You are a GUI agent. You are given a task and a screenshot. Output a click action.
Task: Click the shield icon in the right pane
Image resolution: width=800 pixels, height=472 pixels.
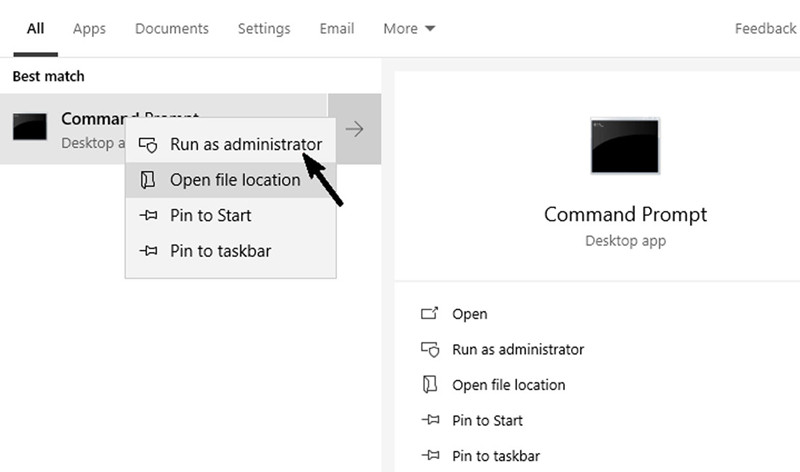430,350
